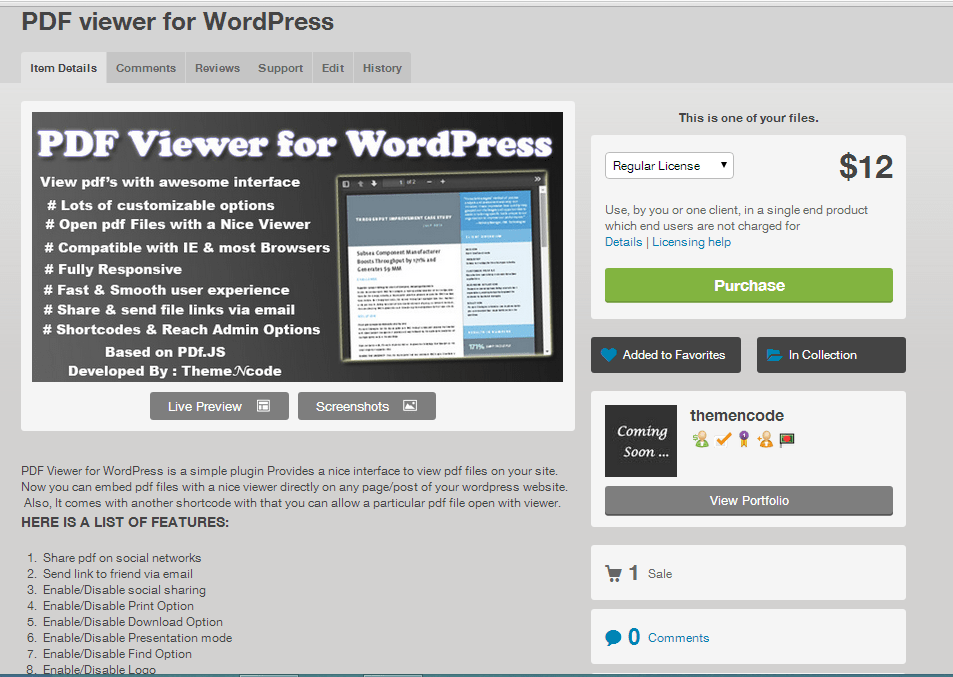
Task: Click the flag country badge
Action: 787,439
